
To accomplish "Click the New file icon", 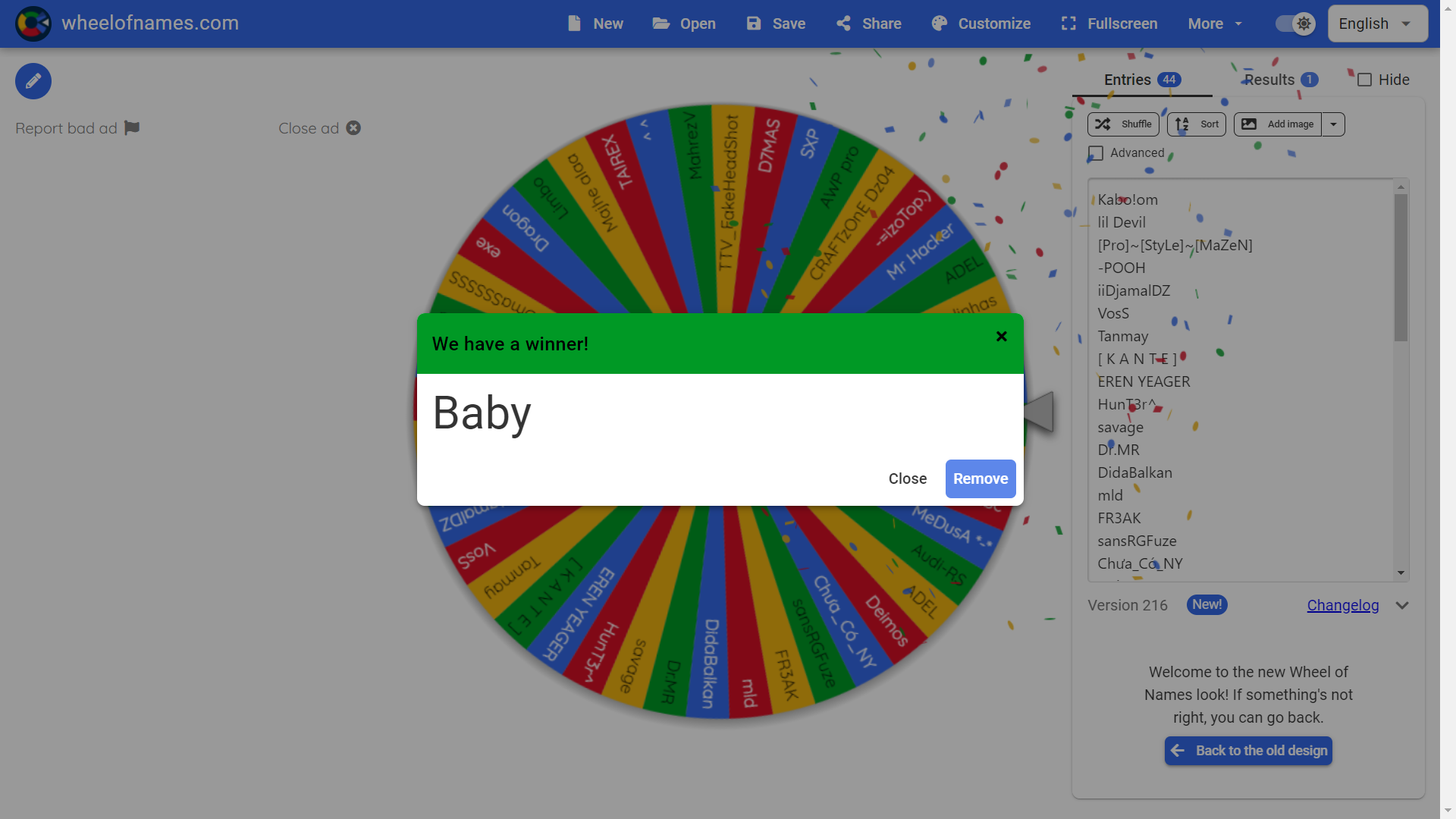I will pyautogui.click(x=575, y=24).
